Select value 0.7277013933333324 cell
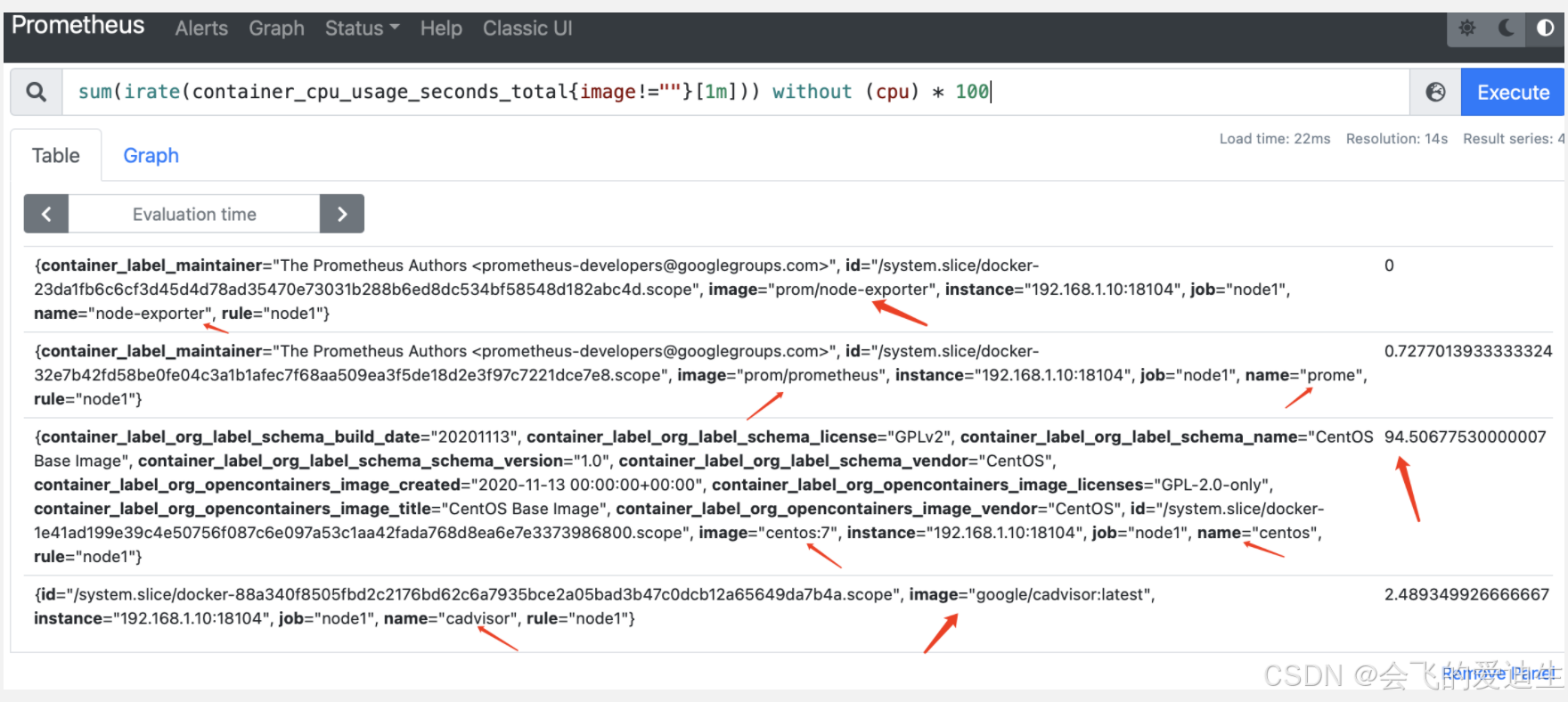Viewport: 1568px width, 702px height. [1468, 351]
